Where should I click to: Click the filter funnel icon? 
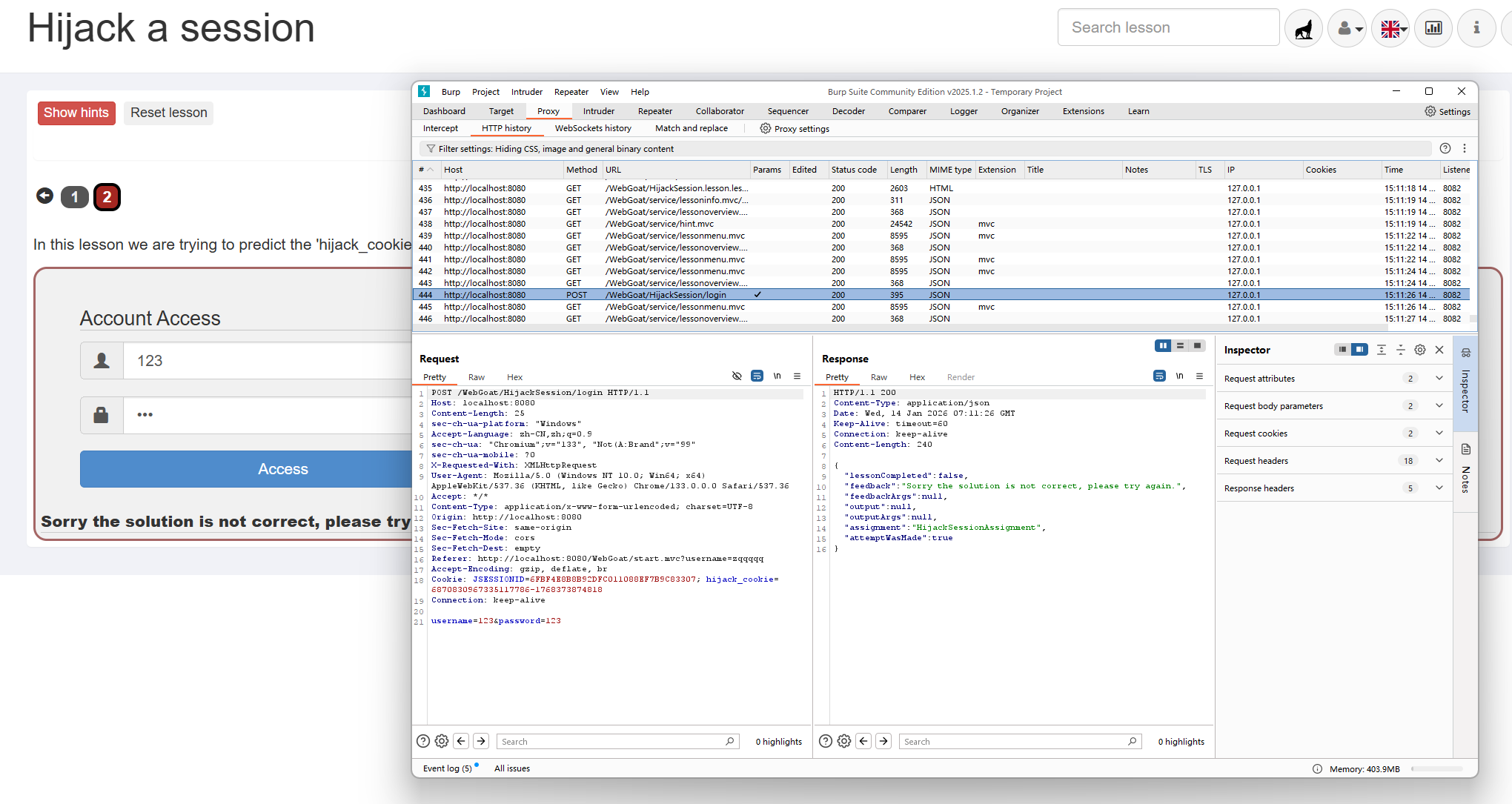[431, 149]
